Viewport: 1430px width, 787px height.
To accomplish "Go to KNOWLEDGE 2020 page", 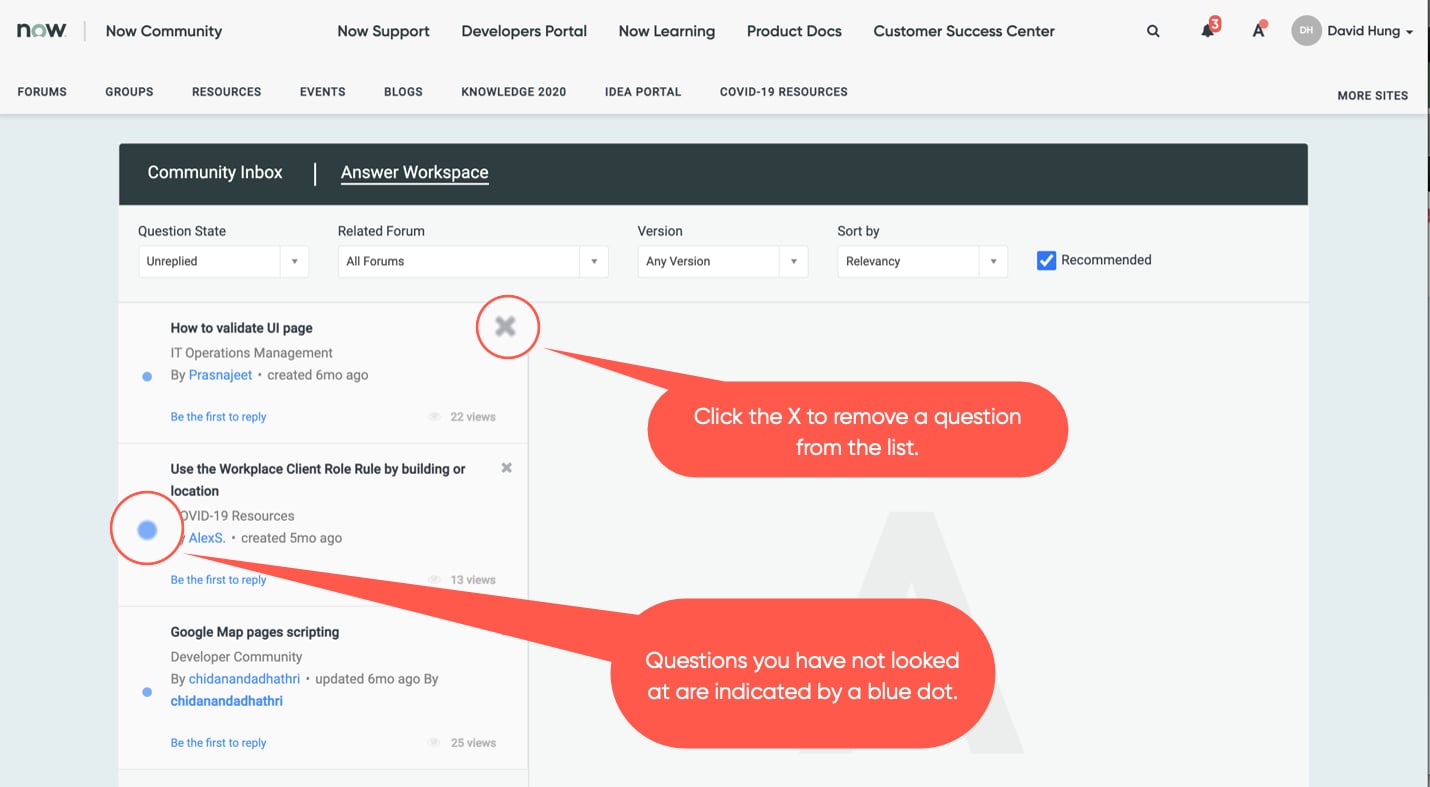I will (513, 92).
